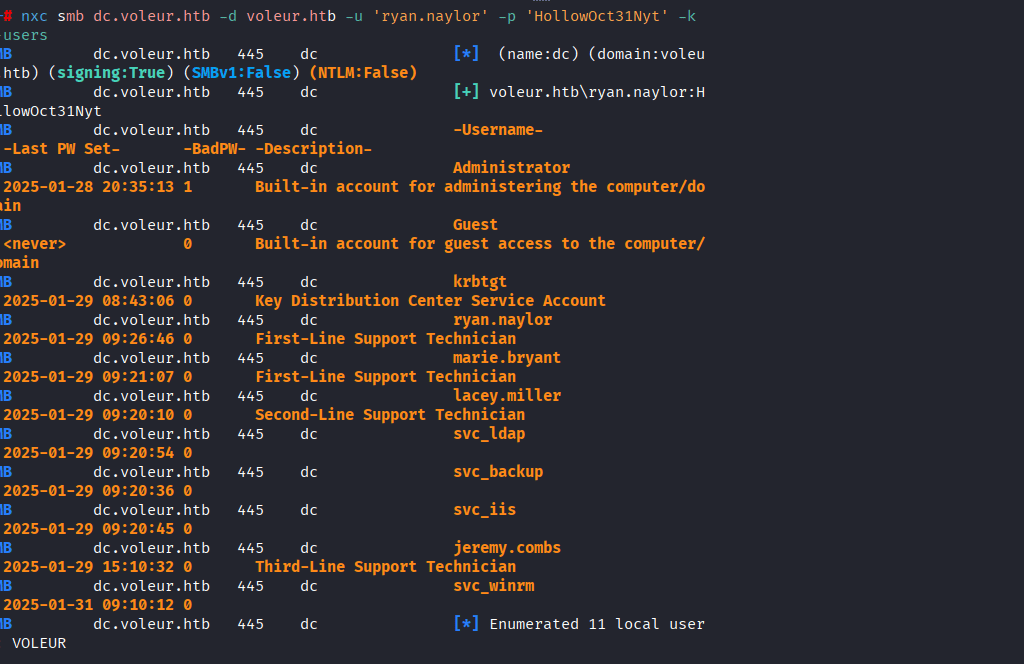
Task: Click the lacey.miller username
Action: tap(507, 396)
